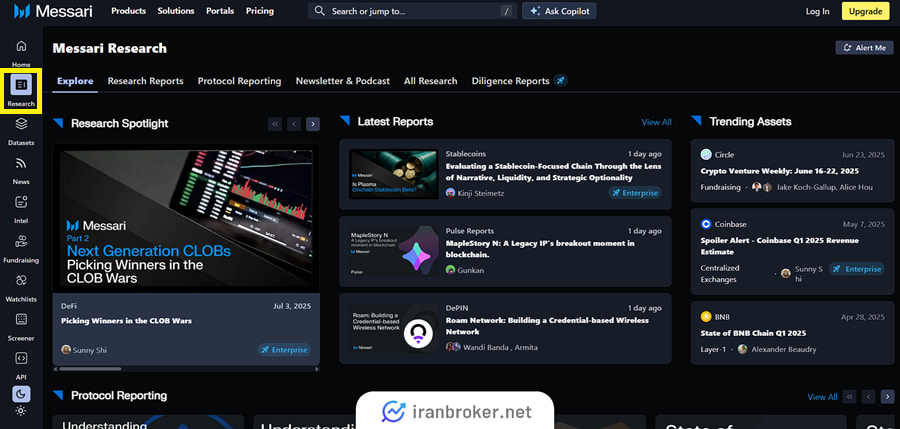The height and width of the screenshot is (429, 900).
Task: Open the Messari logo home link
Action: click(x=53, y=11)
